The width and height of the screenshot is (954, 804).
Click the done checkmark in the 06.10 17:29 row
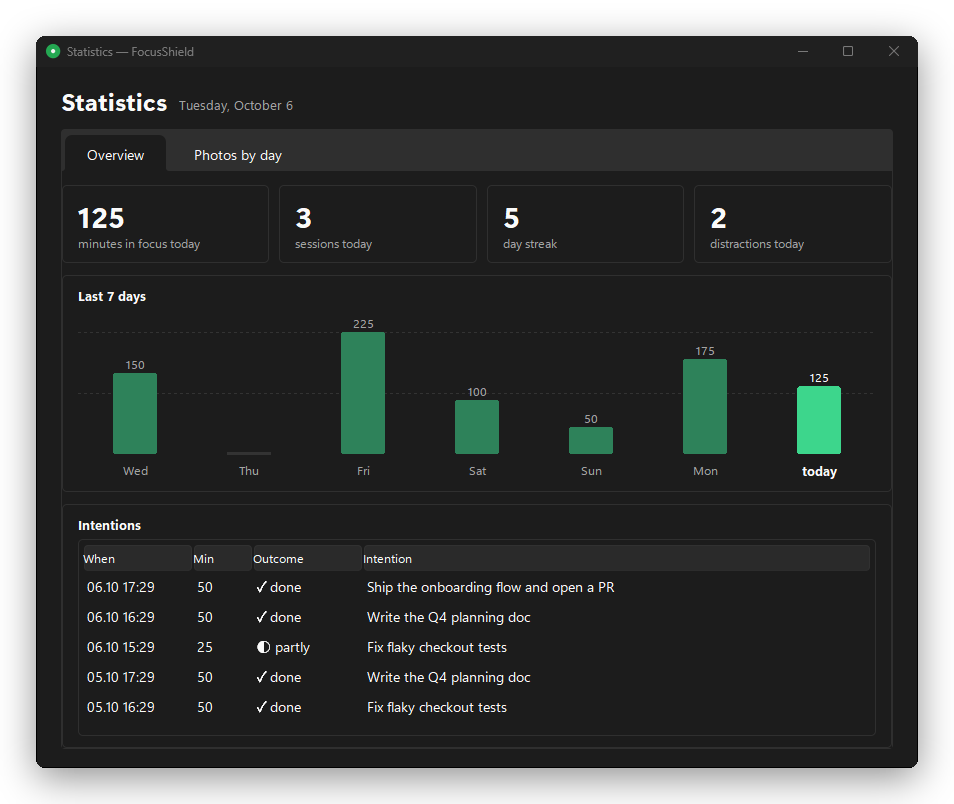[262, 587]
